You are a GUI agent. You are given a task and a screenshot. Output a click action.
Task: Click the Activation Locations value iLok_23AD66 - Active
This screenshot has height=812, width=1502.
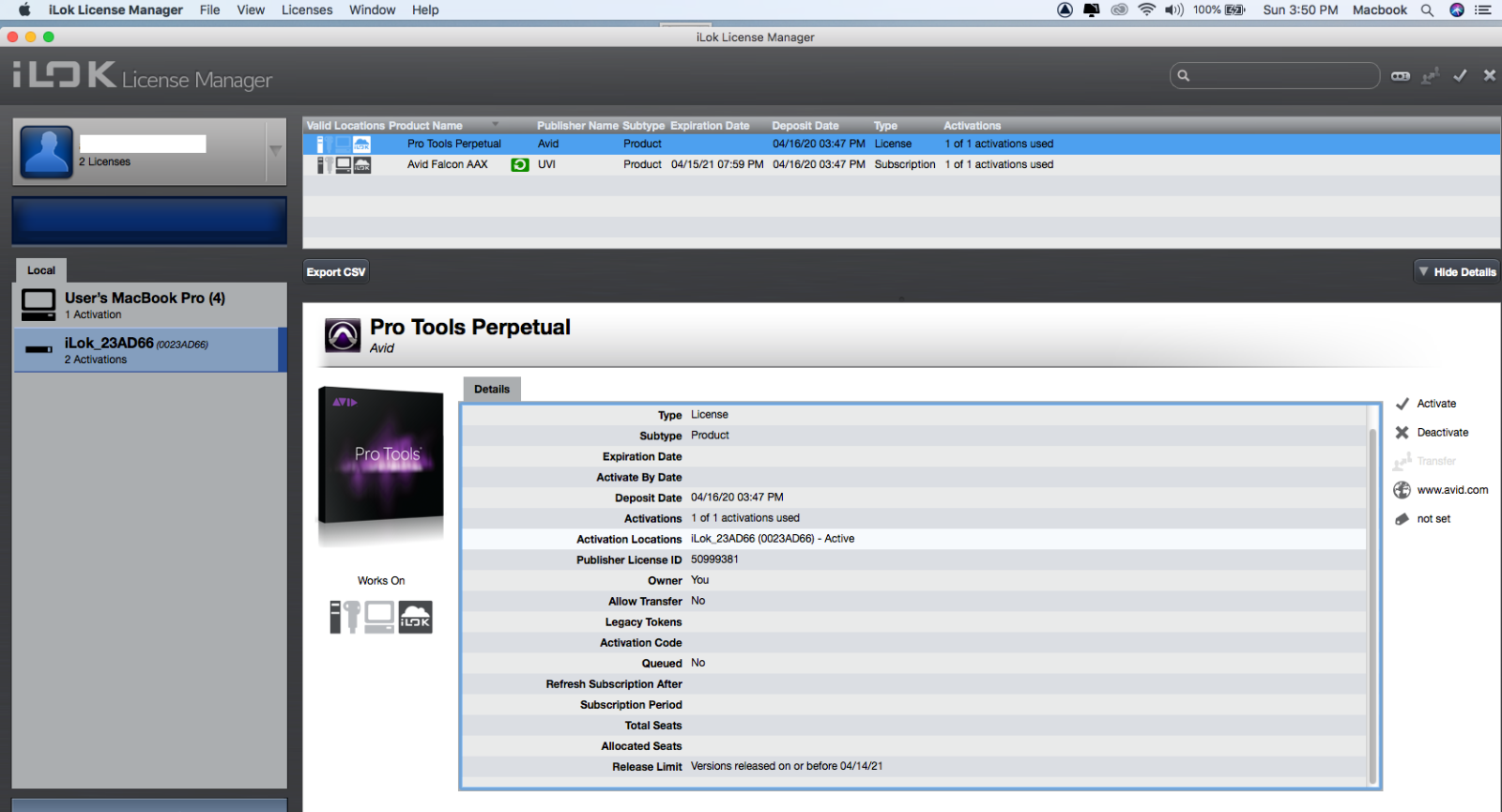click(x=773, y=539)
